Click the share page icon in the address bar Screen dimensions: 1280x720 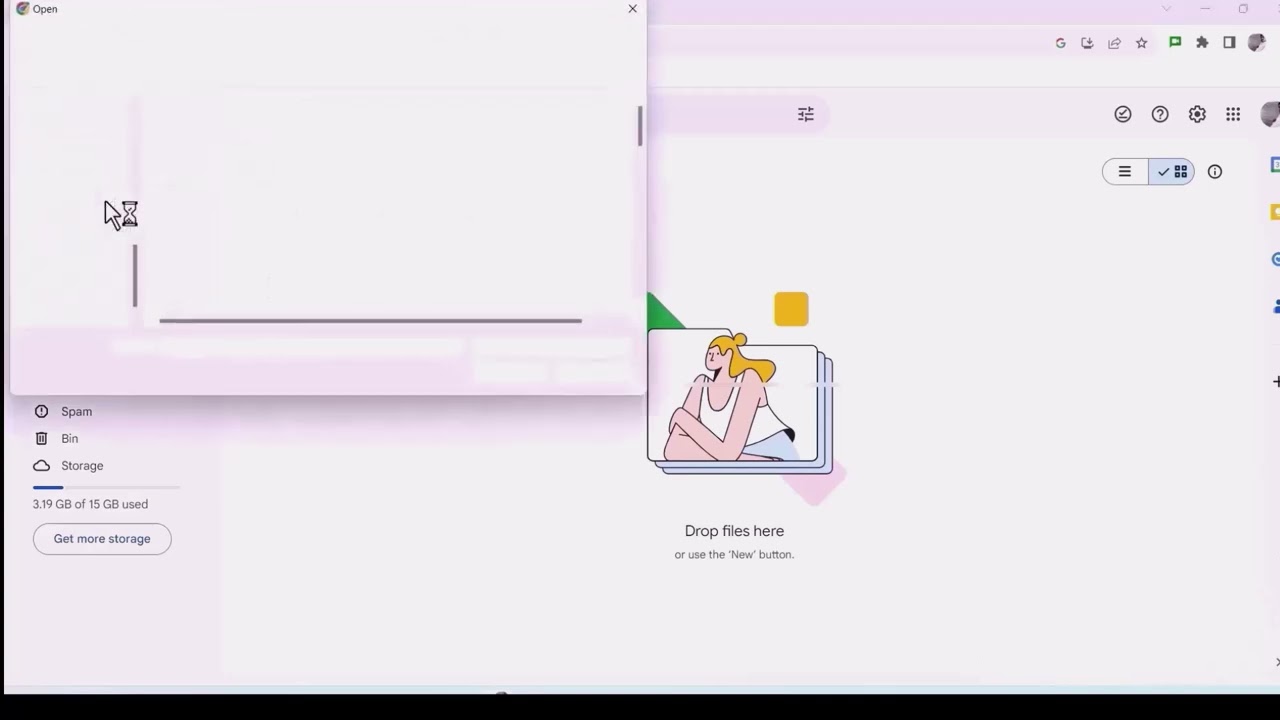1114,43
